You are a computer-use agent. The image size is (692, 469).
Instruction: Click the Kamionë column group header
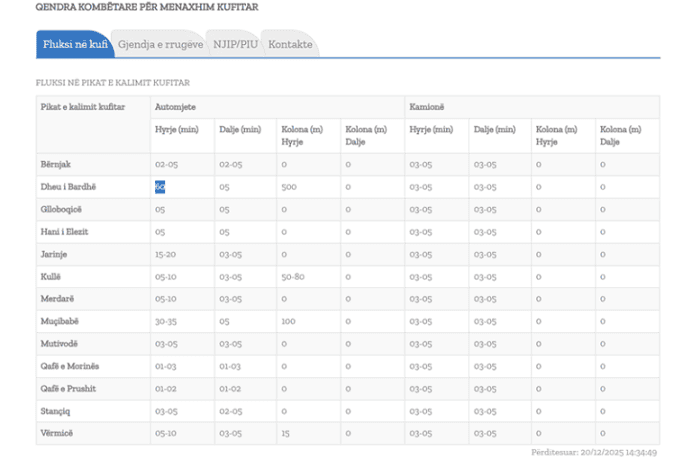pyautogui.click(x=426, y=106)
